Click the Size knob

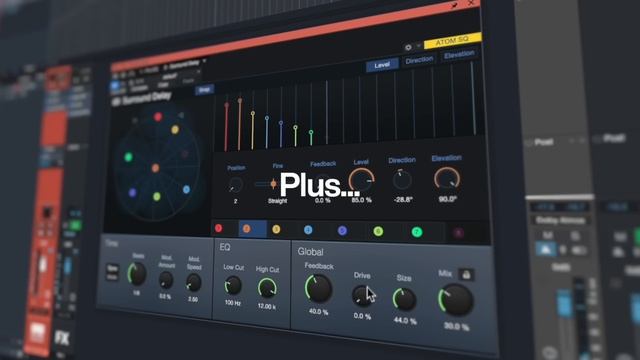click(x=404, y=299)
